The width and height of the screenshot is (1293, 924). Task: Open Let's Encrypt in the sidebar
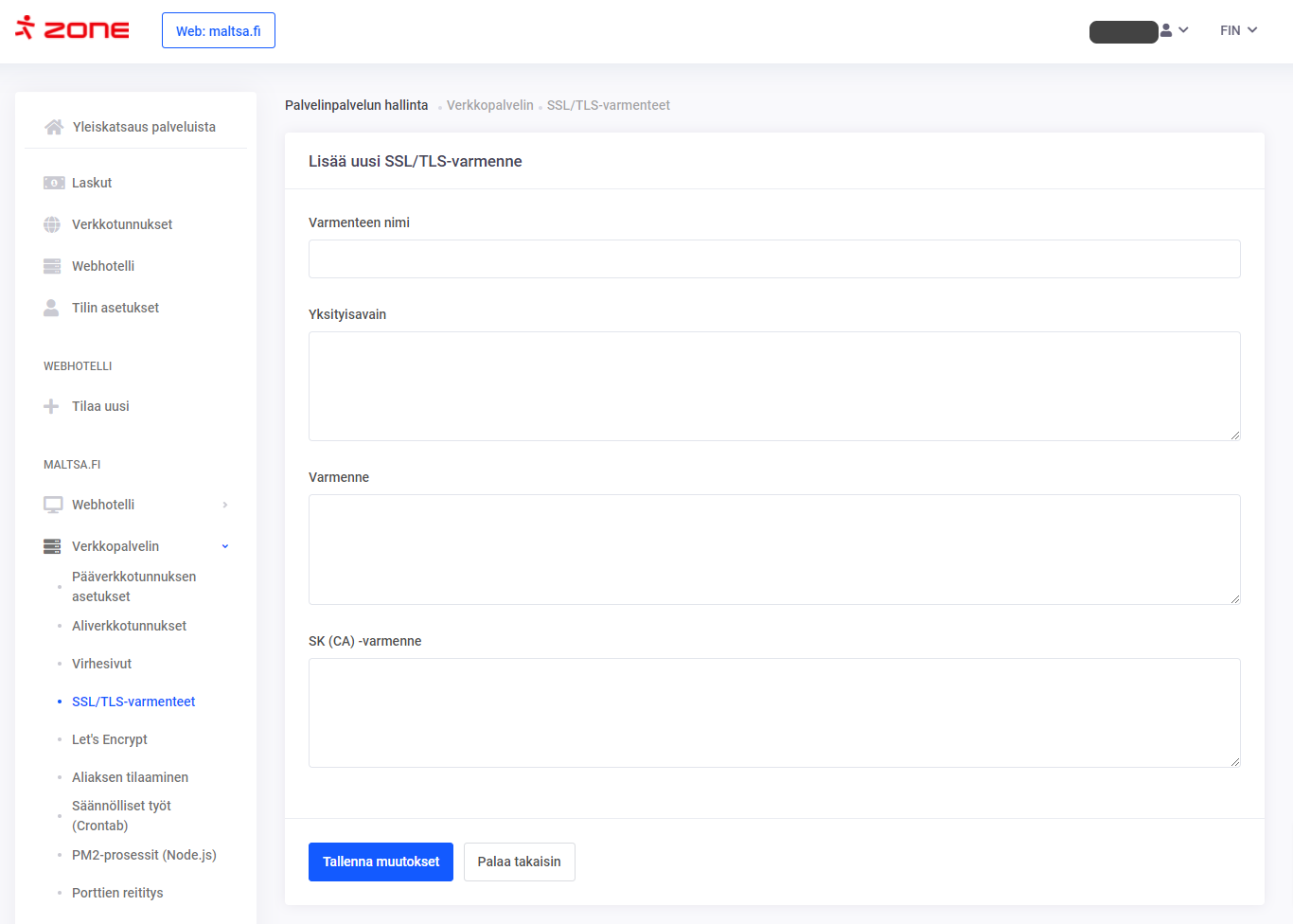[x=110, y=739]
